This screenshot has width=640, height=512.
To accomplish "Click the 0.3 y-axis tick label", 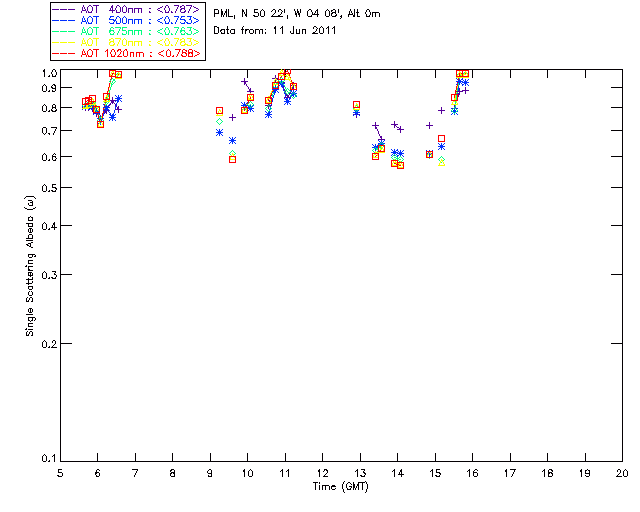I will pyautogui.click(x=48, y=275).
